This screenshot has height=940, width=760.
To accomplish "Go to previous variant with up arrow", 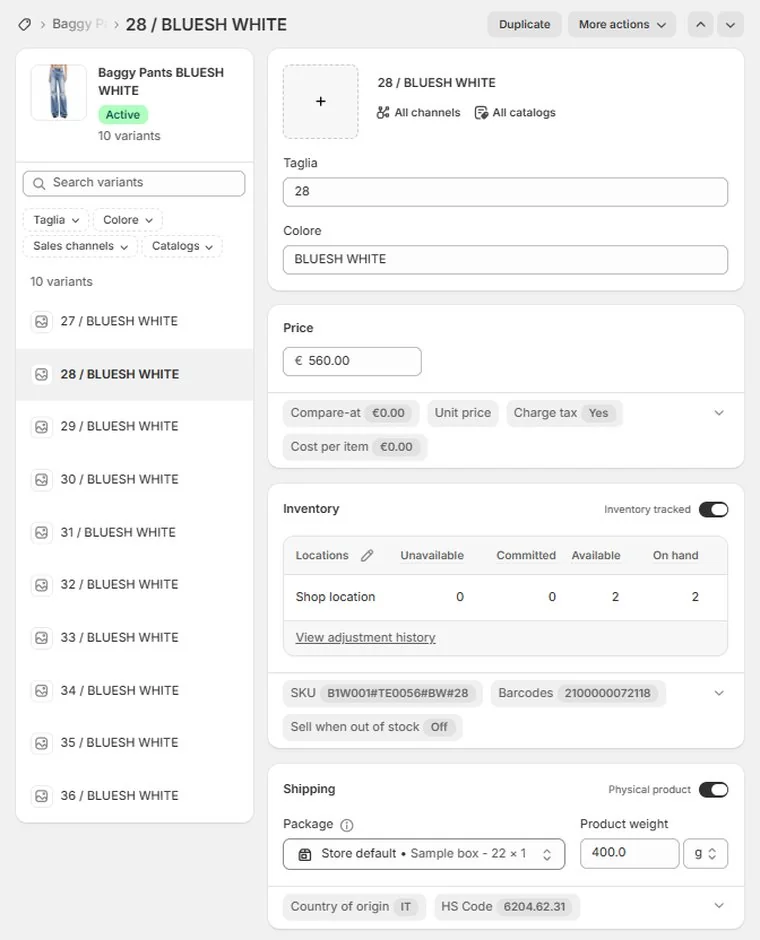I will [700, 25].
